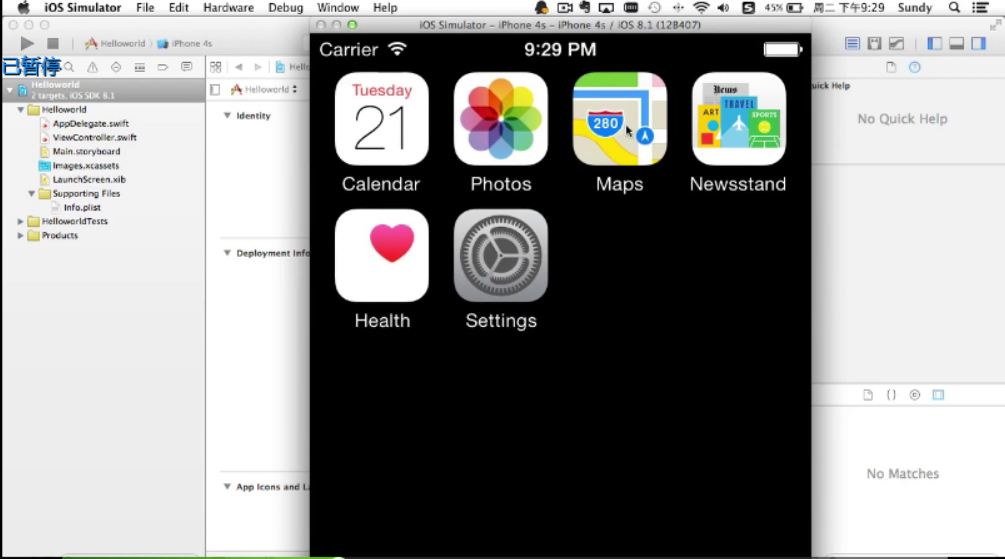Click the Xcode Stop button
The height and width of the screenshot is (559, 1005).
coord(53,44)
